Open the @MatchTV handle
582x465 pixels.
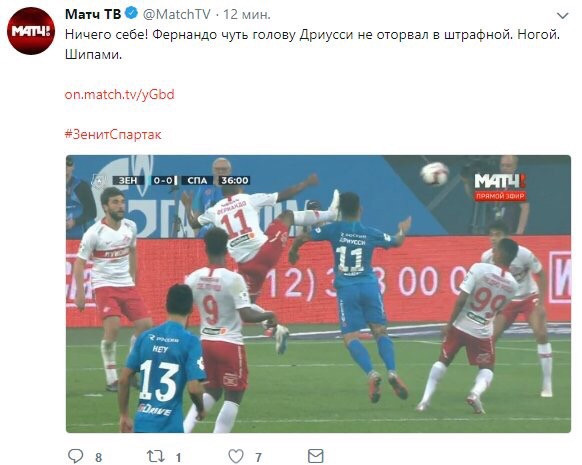click(x=177, y=14)
